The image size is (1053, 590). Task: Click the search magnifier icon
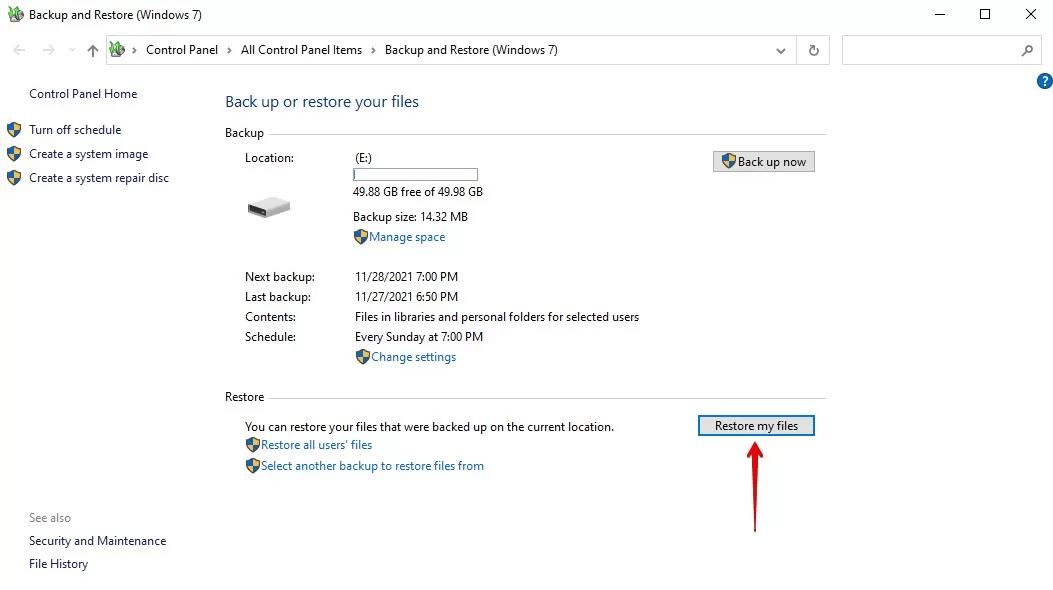click(1027, 50)
